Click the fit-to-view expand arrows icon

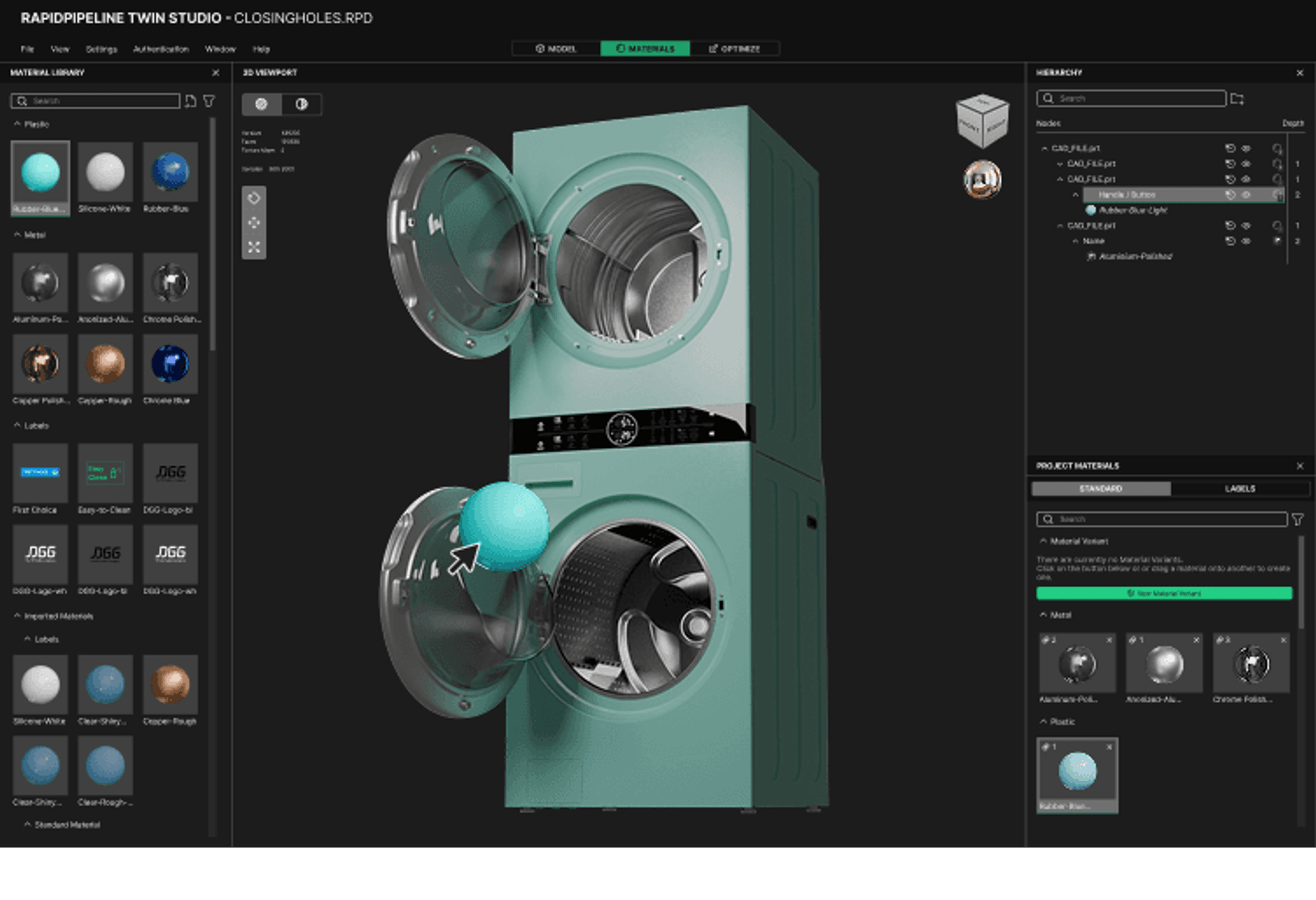click(253, 247)
